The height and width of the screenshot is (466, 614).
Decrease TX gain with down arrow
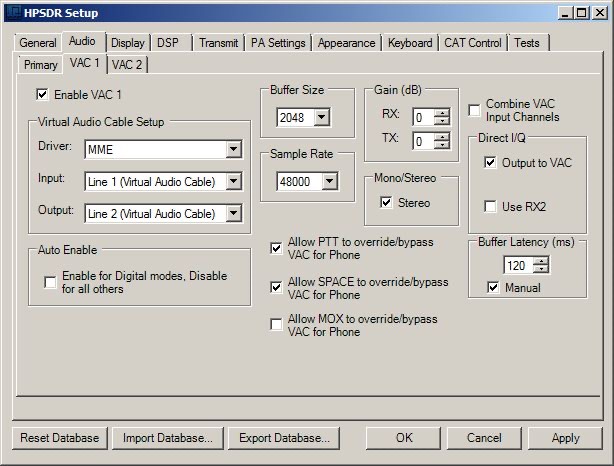[442, 145]
